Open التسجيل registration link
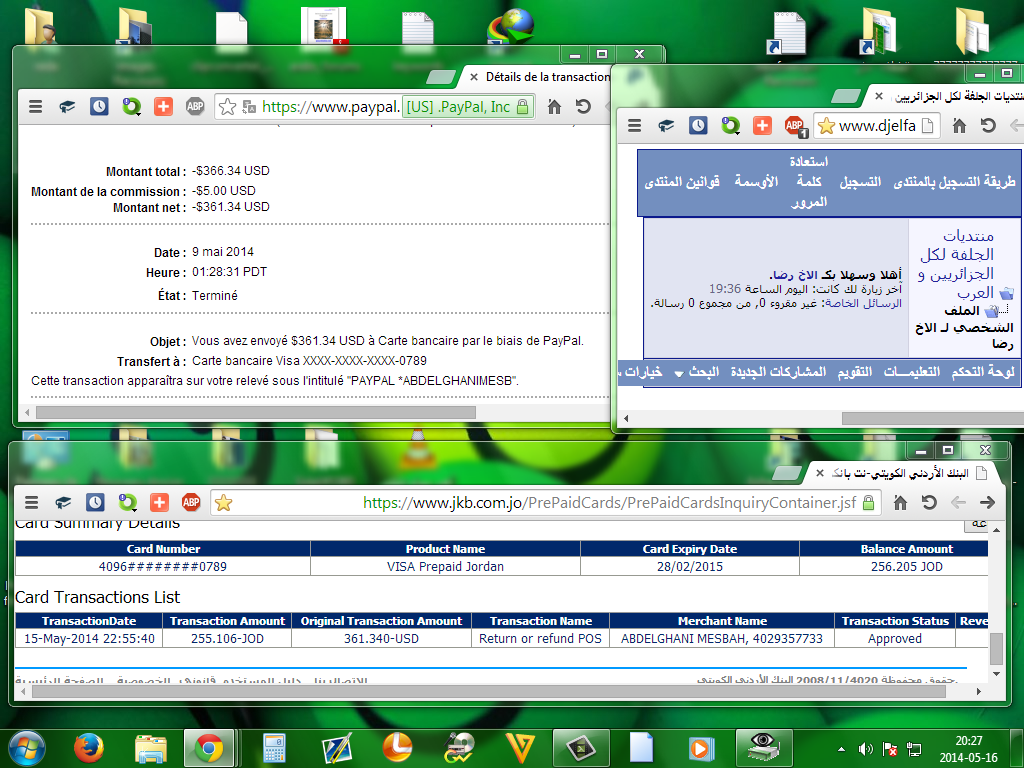1024x768 pixels. pos(860,182)
